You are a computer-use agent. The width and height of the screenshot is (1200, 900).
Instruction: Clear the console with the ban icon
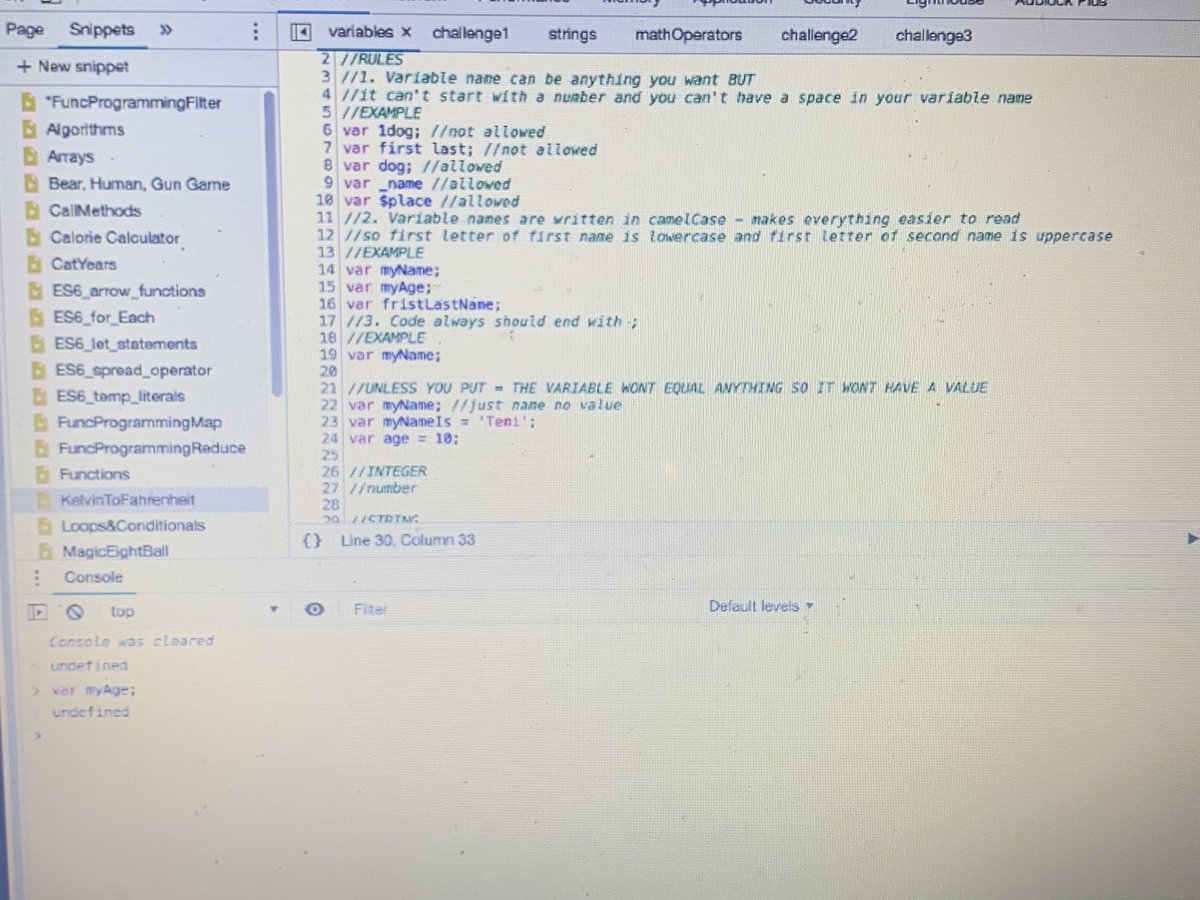[75, 611]
